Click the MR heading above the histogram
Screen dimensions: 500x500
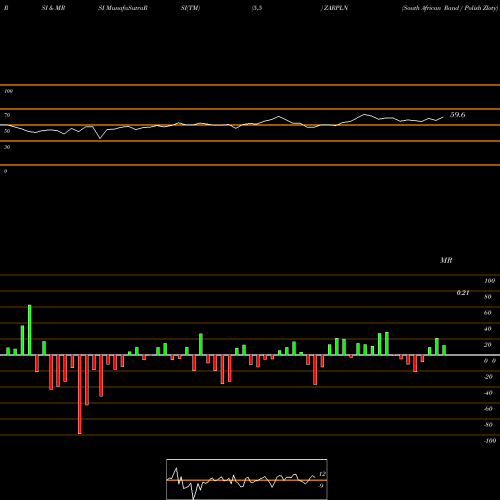446,260
